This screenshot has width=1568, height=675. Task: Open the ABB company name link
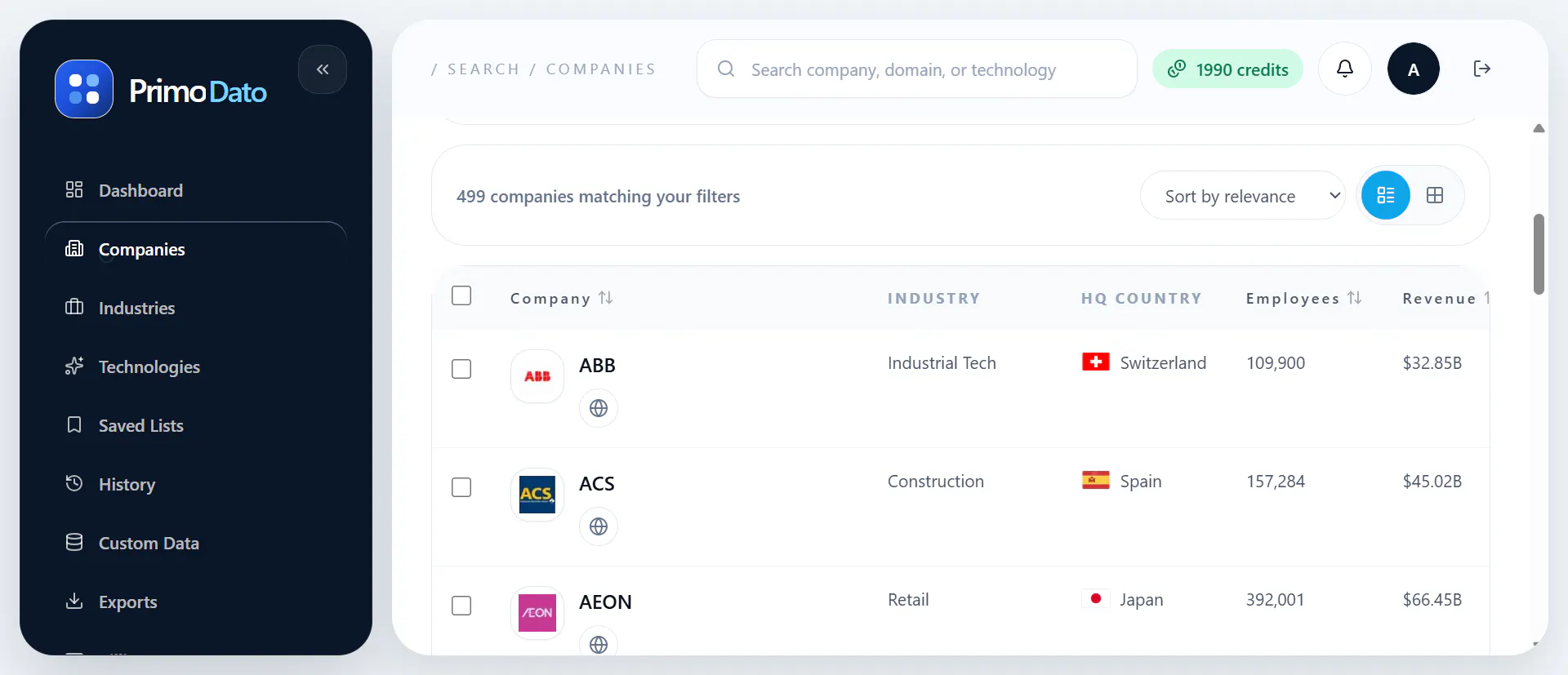pyautogui.click(x=597, y=365)
